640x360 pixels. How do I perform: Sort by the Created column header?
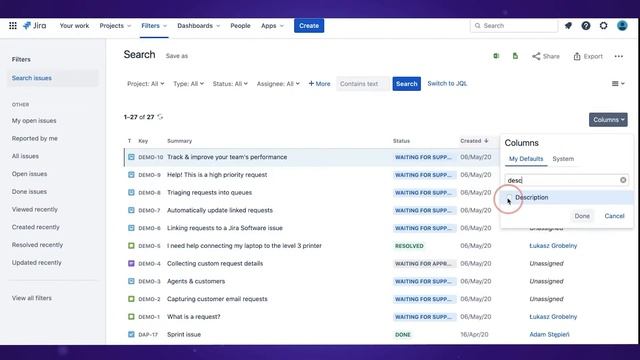pos(474,141)
